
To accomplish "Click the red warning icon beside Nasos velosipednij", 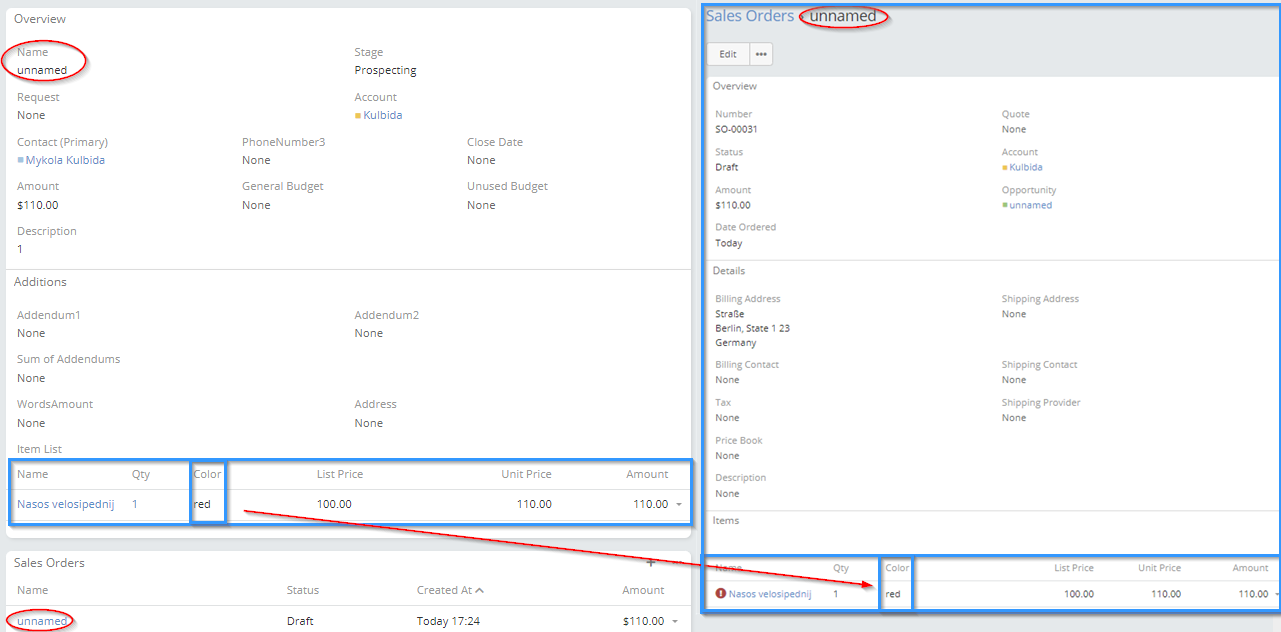I will point(720,594).
